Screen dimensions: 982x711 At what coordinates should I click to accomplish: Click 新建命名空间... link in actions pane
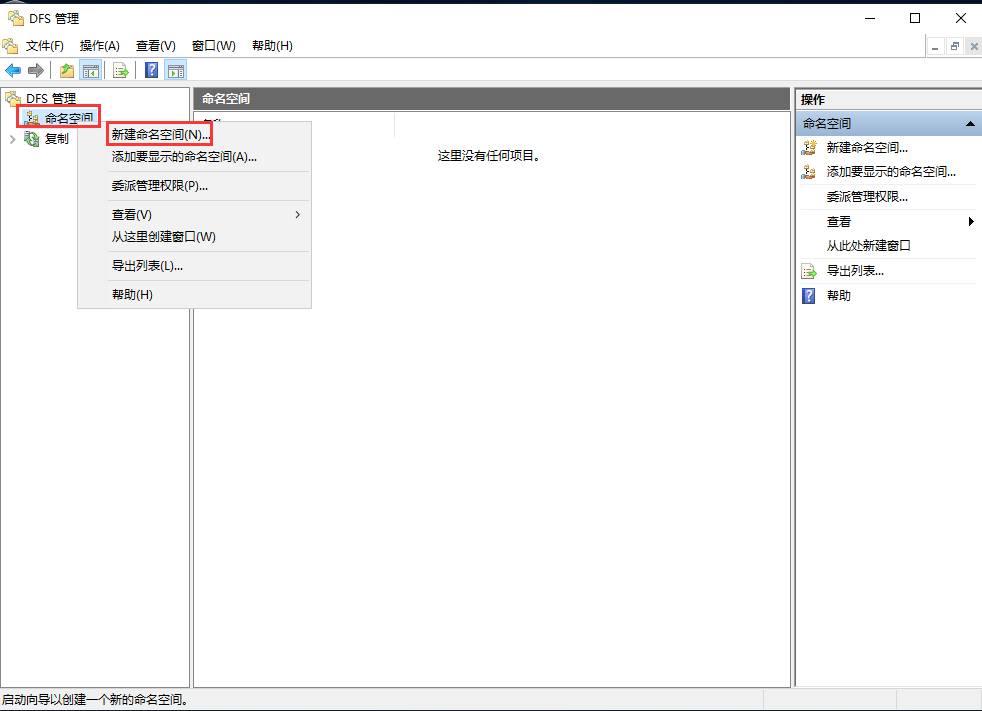[867, 148]
